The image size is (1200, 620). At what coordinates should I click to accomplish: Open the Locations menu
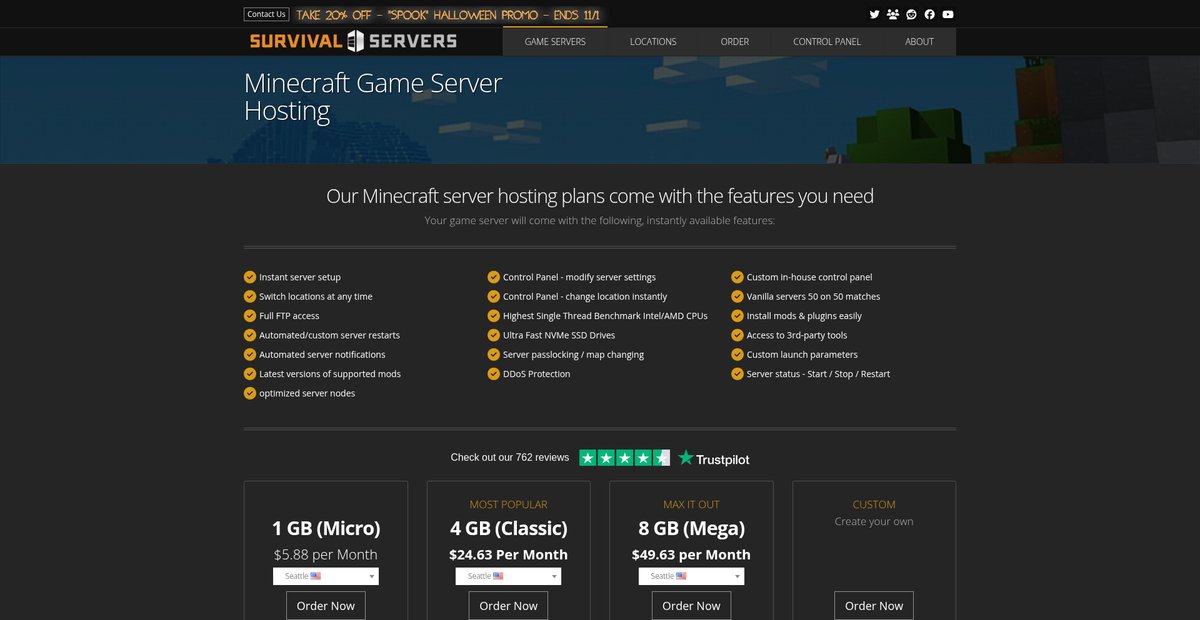653,42
